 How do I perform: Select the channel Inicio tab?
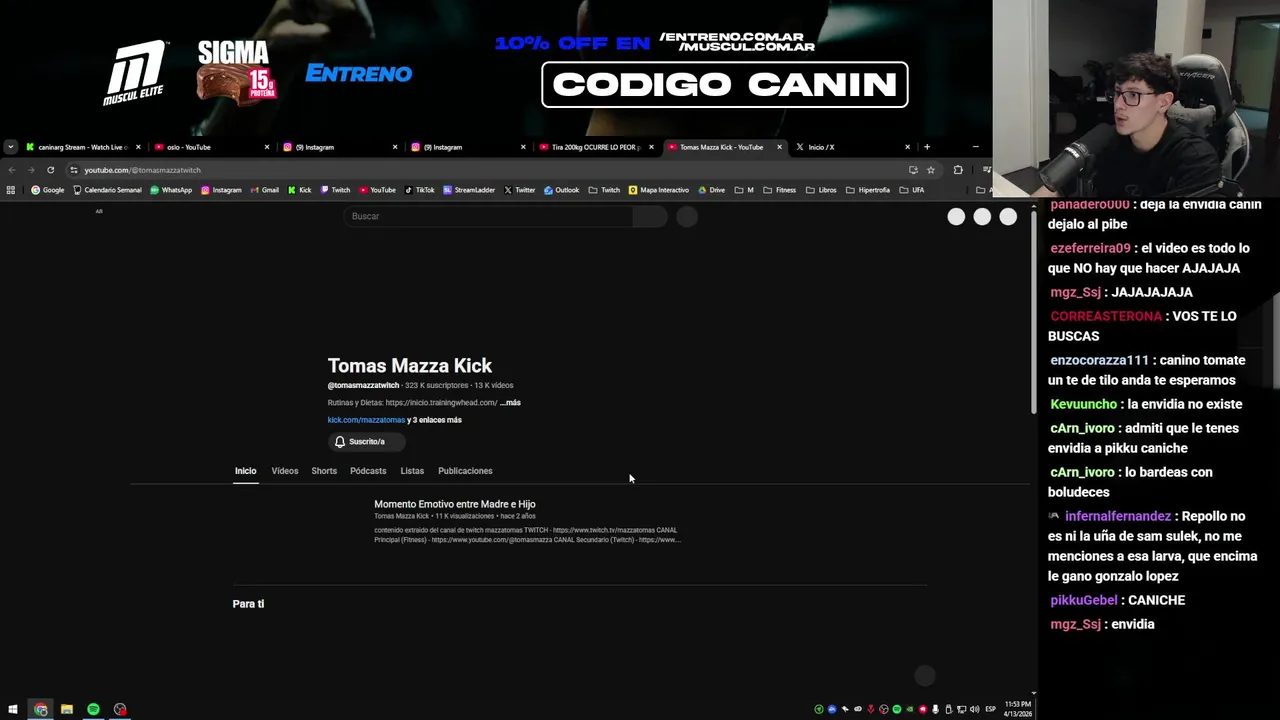pyautogui.click(x=245, y=471)
